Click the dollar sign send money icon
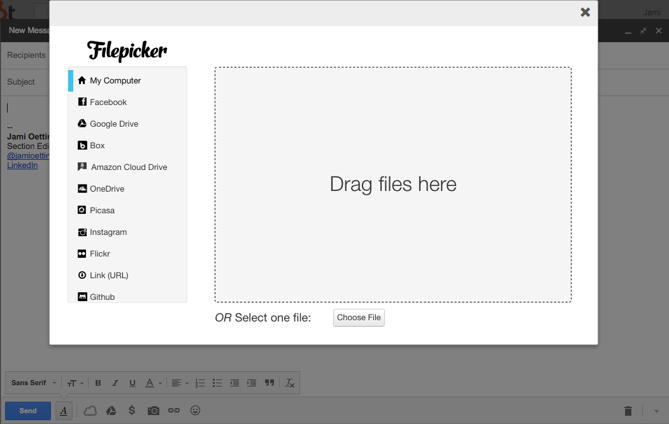The width and height of the screenshot is (669, 424). (132, 410)
